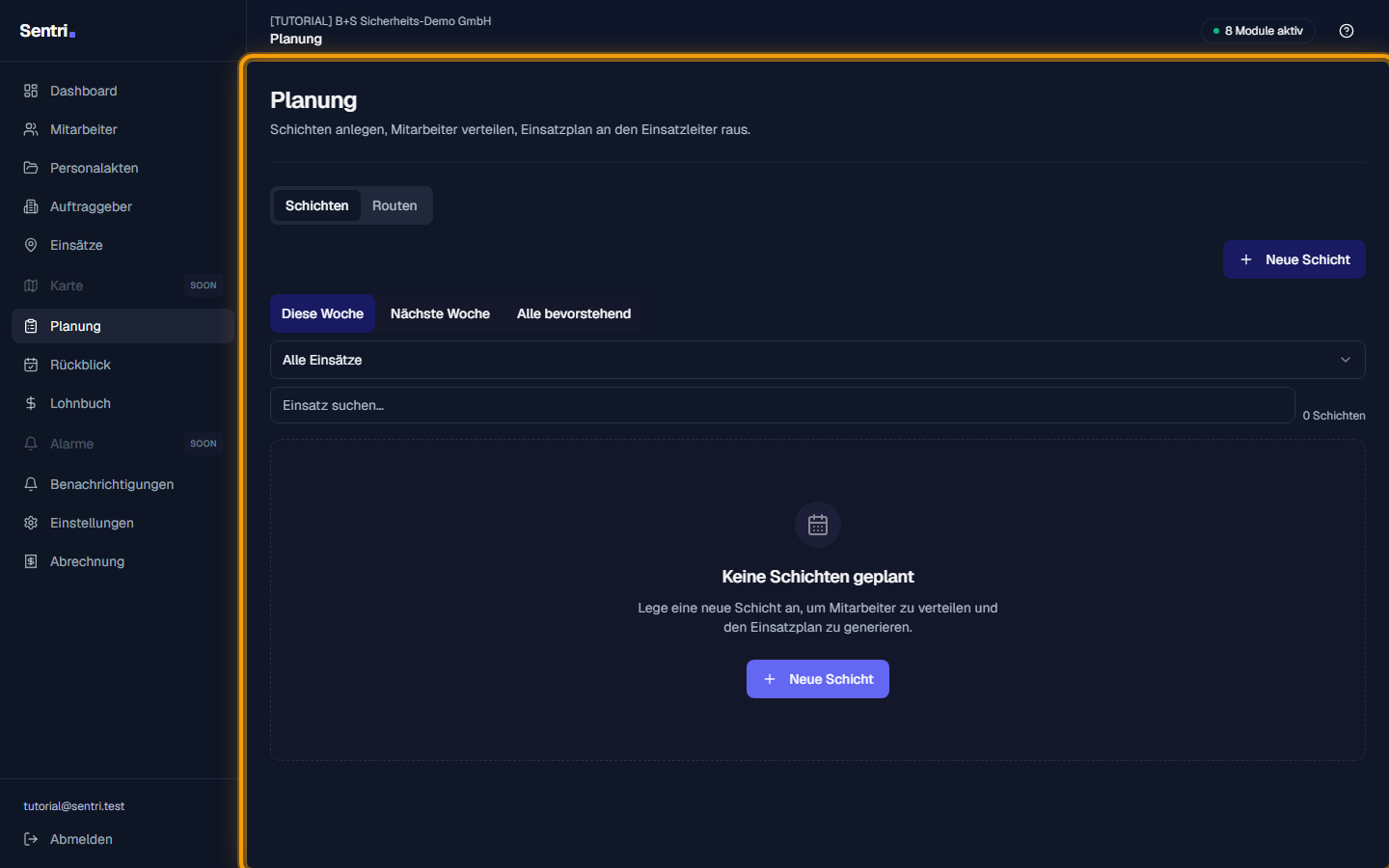This screenshot has height=868, width=1389.
Task: Click the Benachrichtigungen bell icon
Action: [31, 484]
